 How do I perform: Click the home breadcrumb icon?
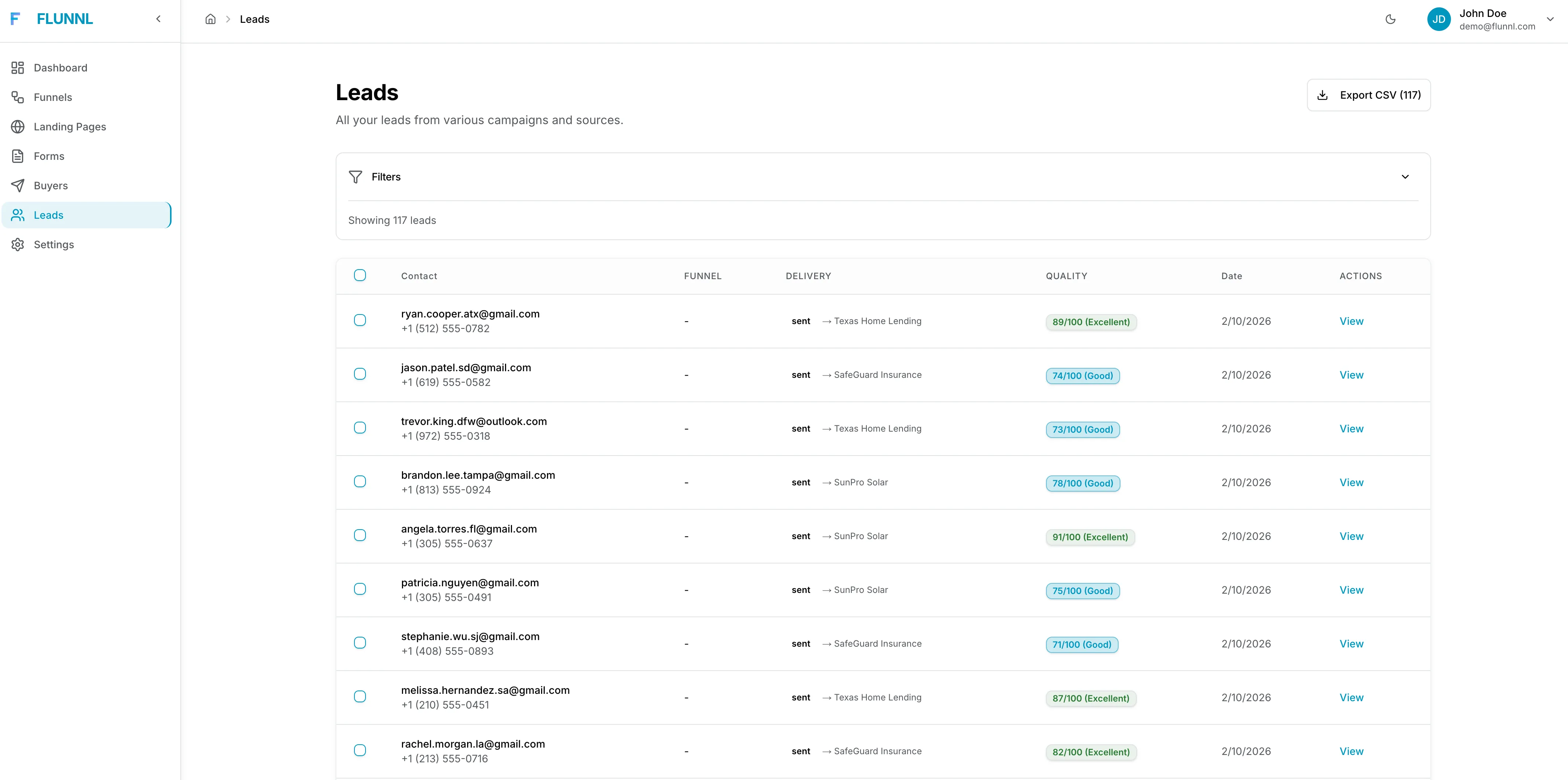[211, 19]
